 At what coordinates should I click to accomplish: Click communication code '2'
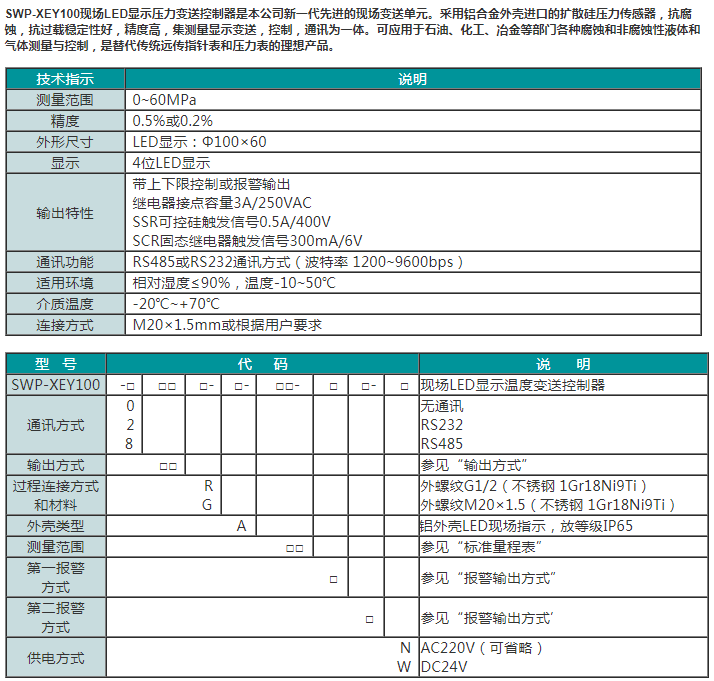(130, 425)
